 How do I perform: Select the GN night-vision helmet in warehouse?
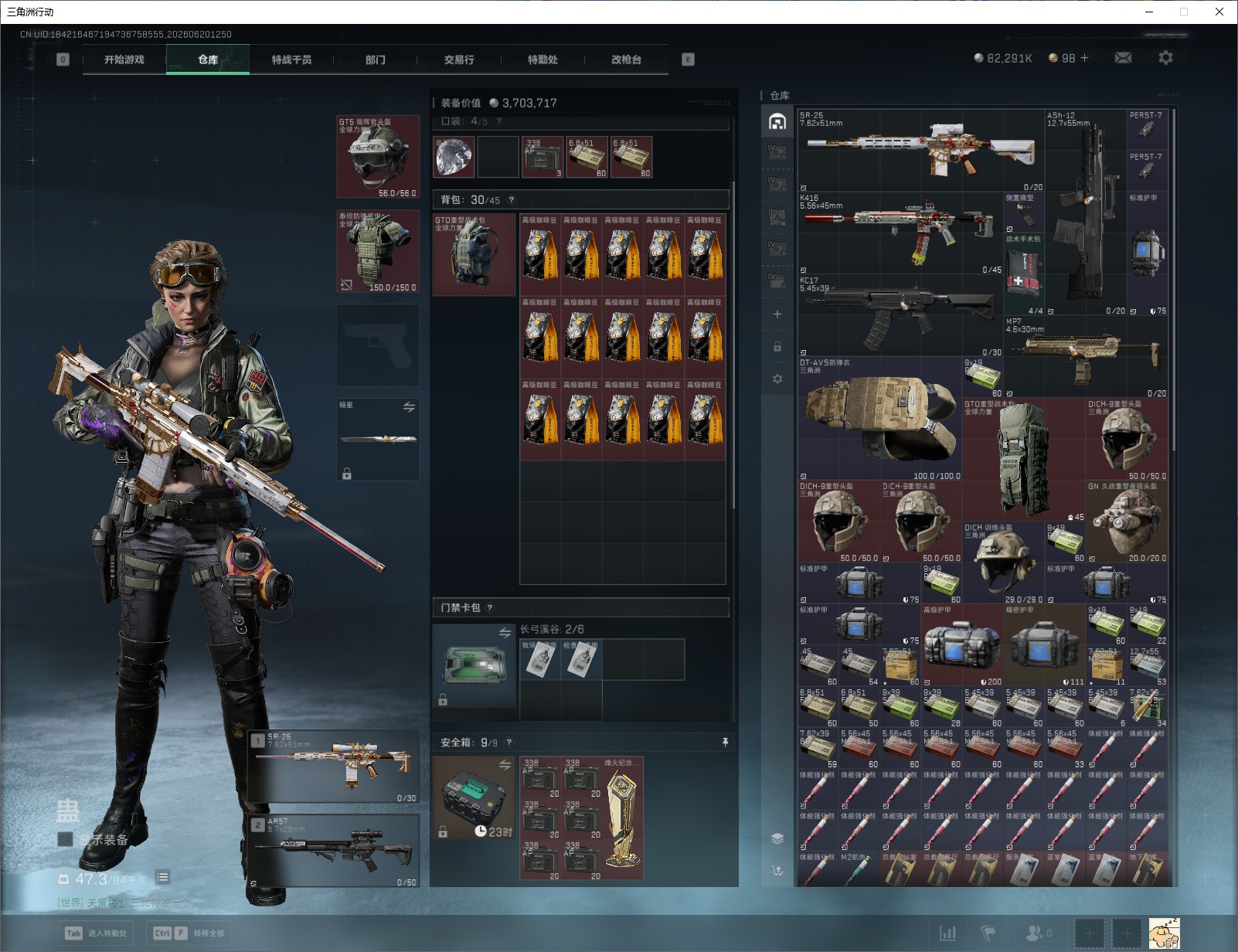tap(1127, 522)
